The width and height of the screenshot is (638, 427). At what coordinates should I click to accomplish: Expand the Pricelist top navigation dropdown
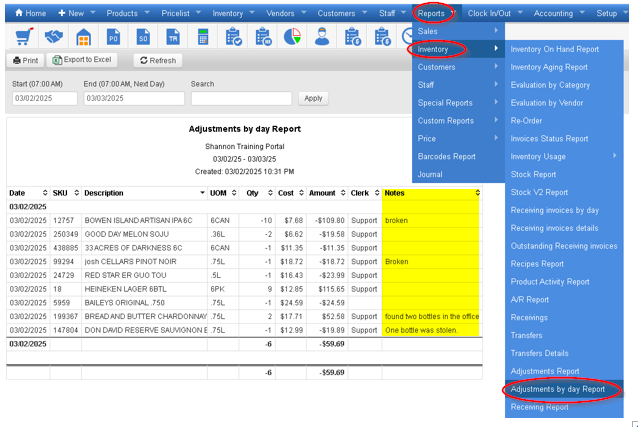[x=199, y=13]
